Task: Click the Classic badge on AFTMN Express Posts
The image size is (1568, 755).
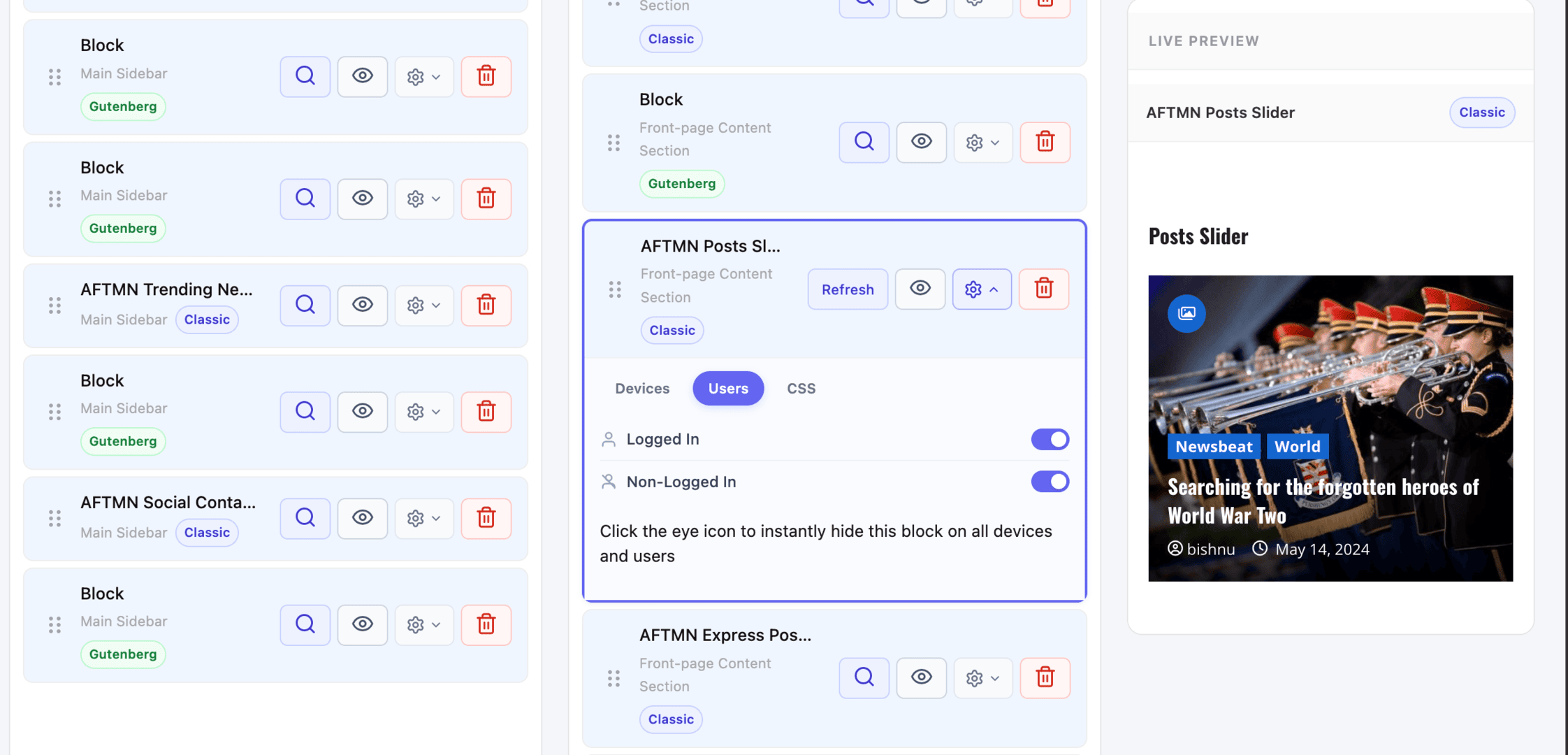Action: [671, 719]
